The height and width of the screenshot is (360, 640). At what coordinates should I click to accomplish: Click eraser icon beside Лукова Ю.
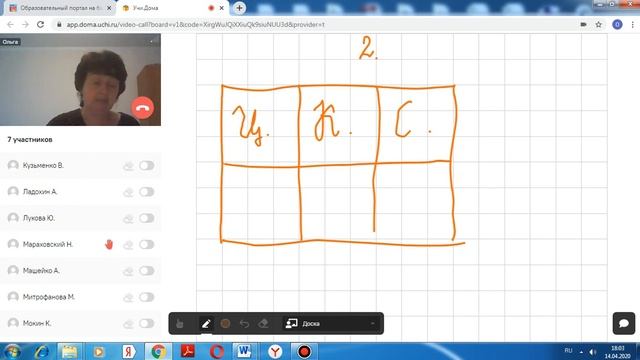point(129,218)
